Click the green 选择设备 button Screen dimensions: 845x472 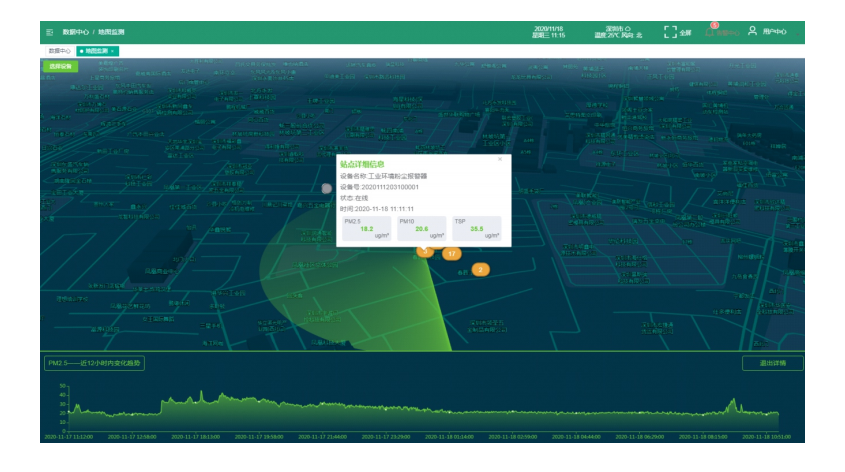click(x=60, y=66)
